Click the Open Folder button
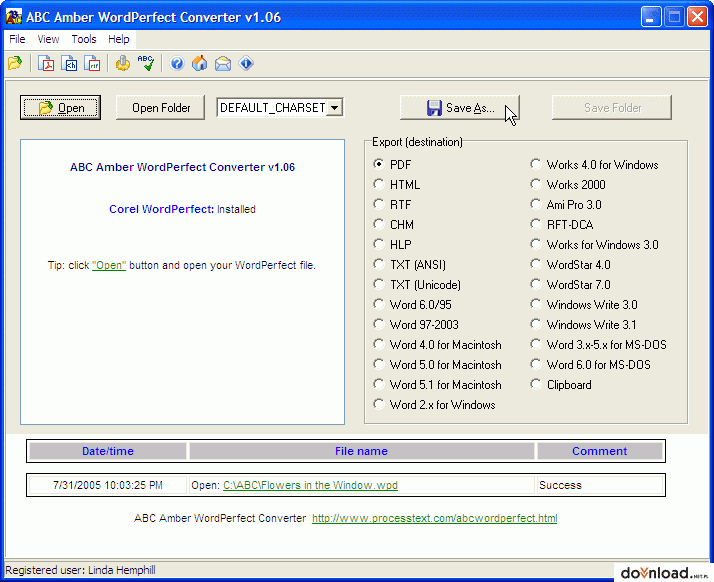 click(161, 107)
